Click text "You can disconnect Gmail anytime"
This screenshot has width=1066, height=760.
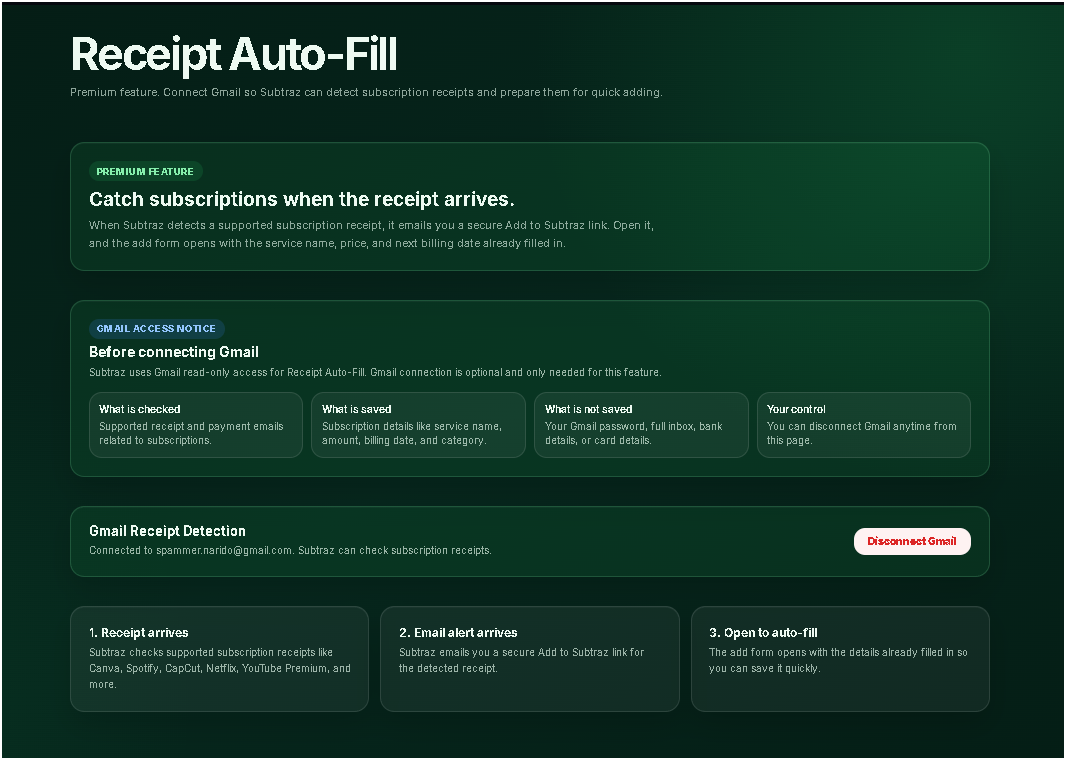(861, 433)
